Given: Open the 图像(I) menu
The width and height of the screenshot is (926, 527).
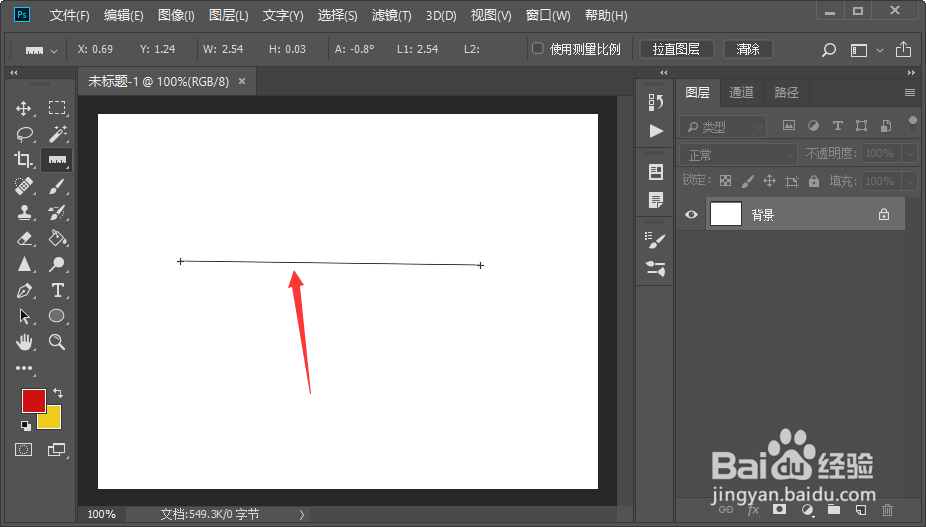Looking at the screenshot, I should [x=176, y=15].
